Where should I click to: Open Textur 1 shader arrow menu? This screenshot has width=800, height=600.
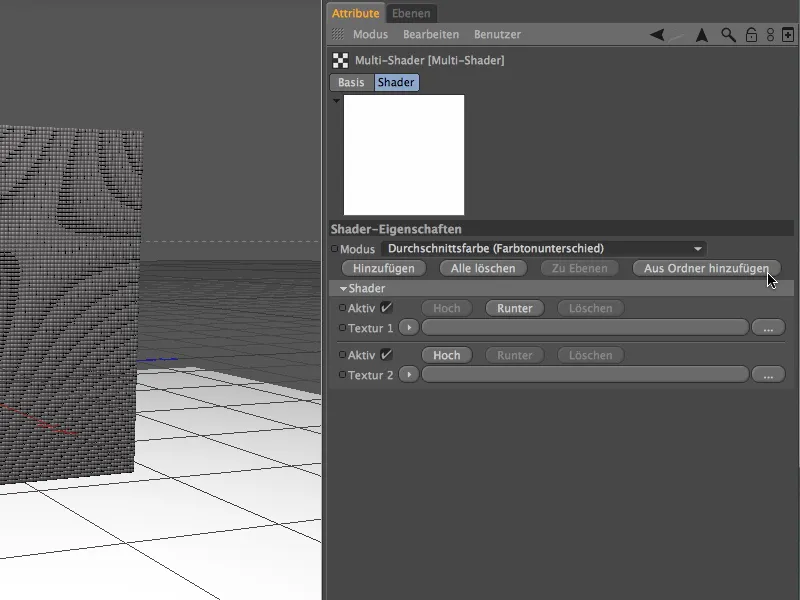tap(409, 328)
